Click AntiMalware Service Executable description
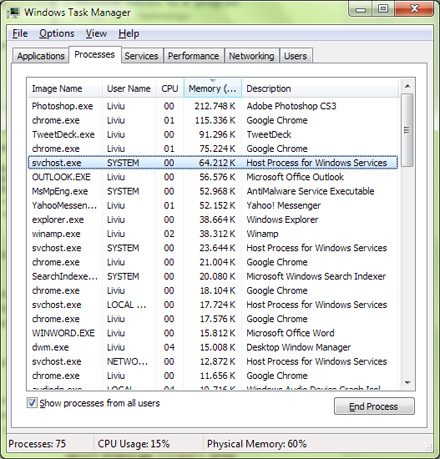Screen dimensions: 440x459 pos(310,191)
